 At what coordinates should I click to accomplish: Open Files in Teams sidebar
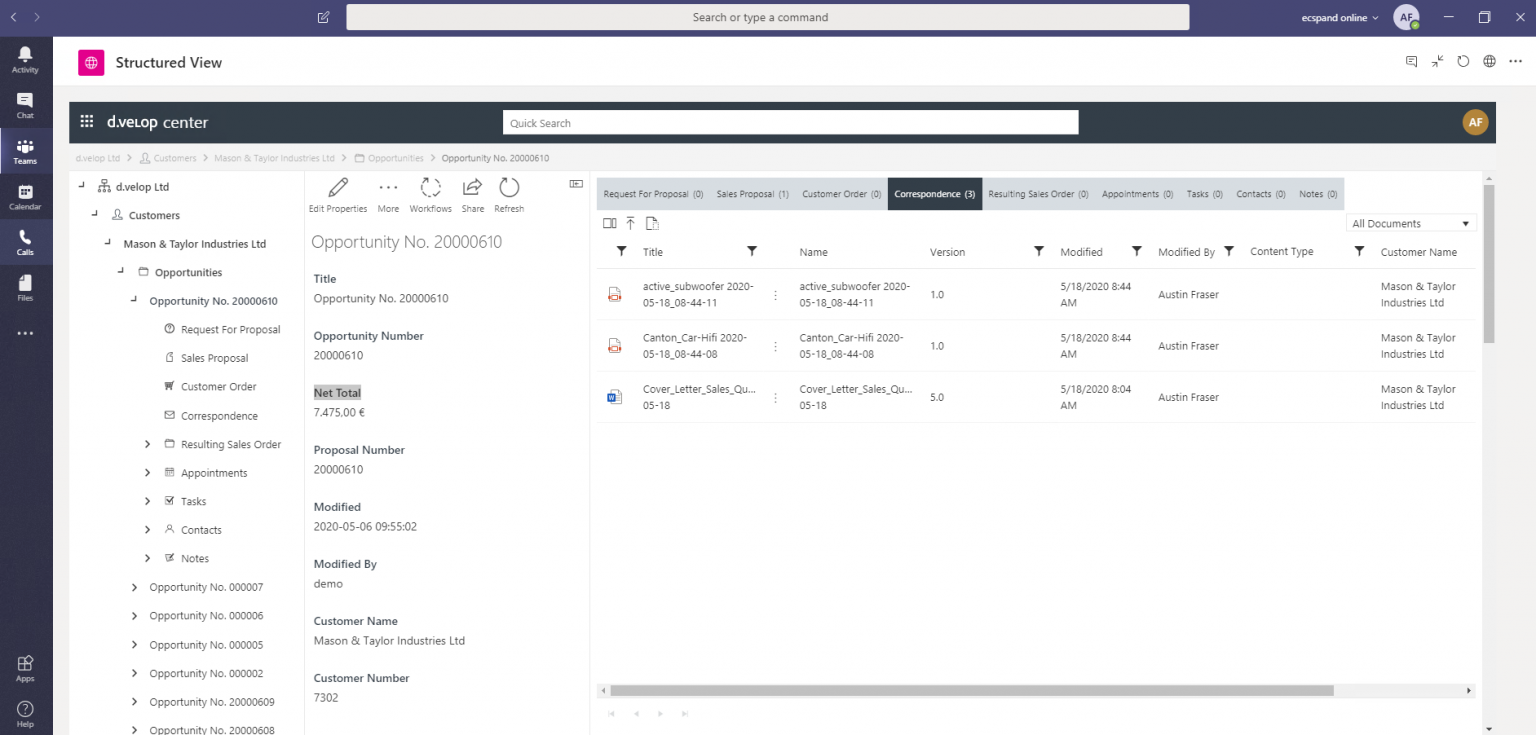[25, 288]
